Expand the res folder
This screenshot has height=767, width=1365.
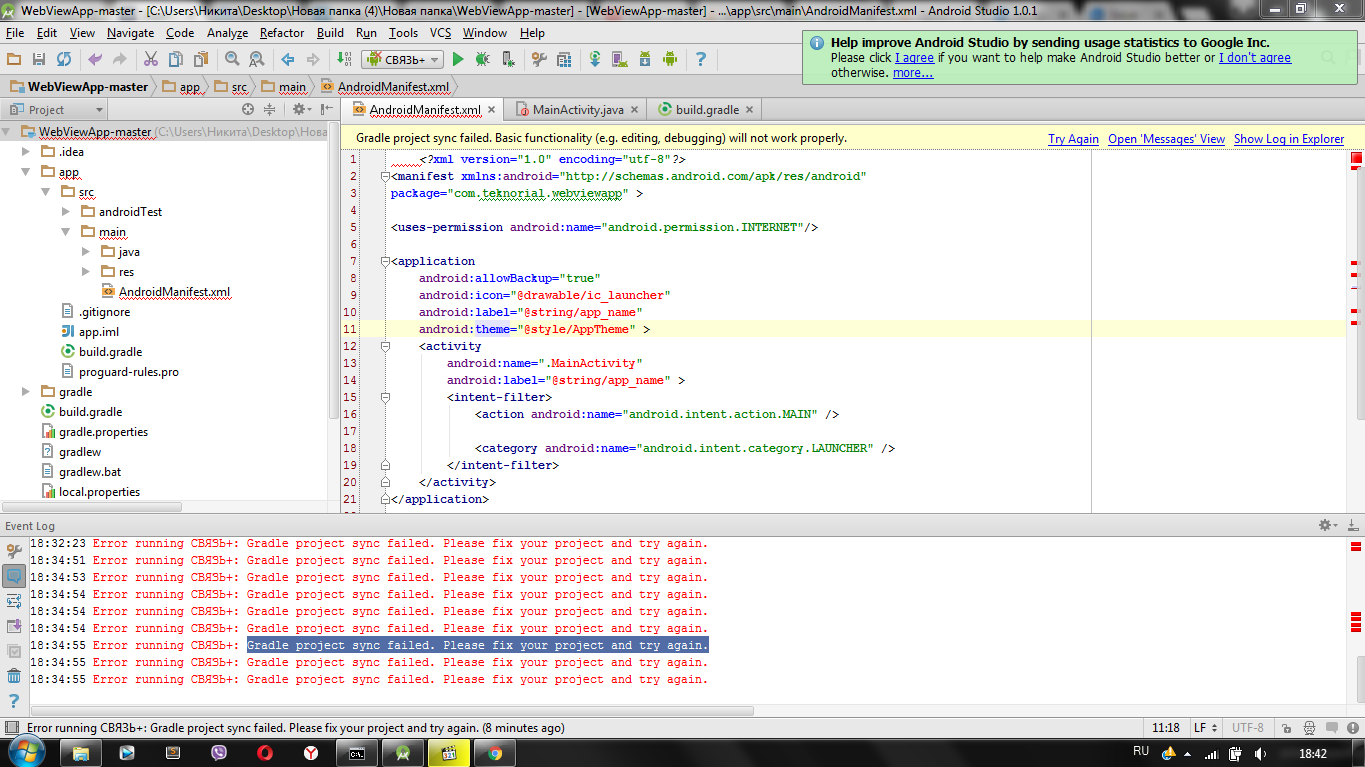coord(86,272)
